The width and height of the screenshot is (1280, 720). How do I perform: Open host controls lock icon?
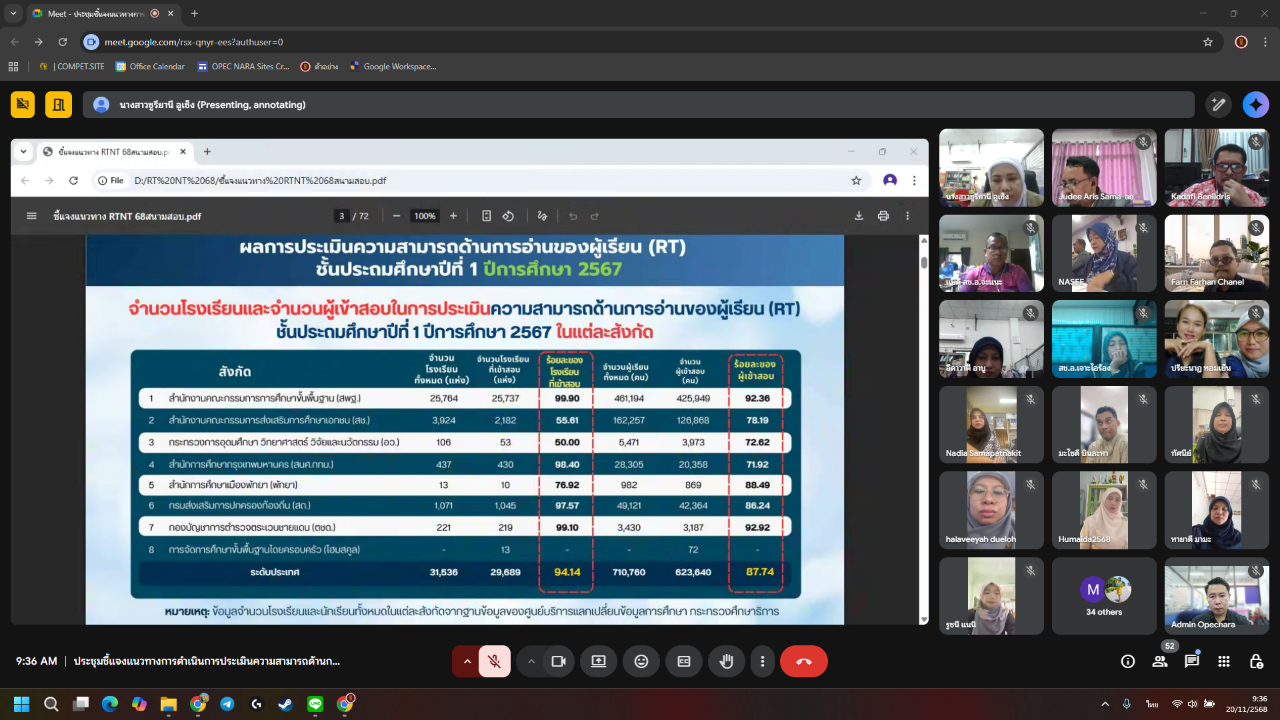(1257, 661)
